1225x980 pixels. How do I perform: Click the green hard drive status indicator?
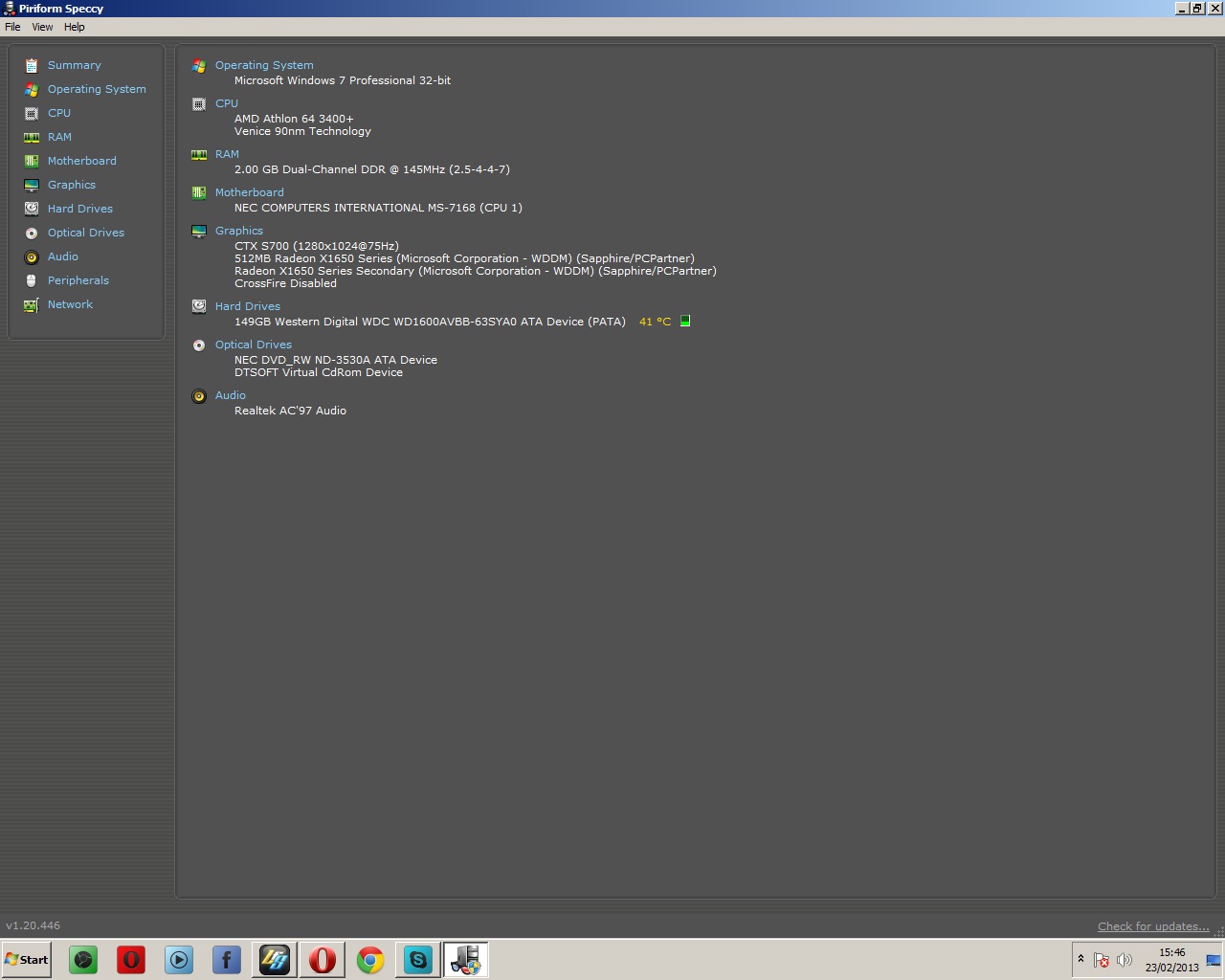click(x=685, y=322)
